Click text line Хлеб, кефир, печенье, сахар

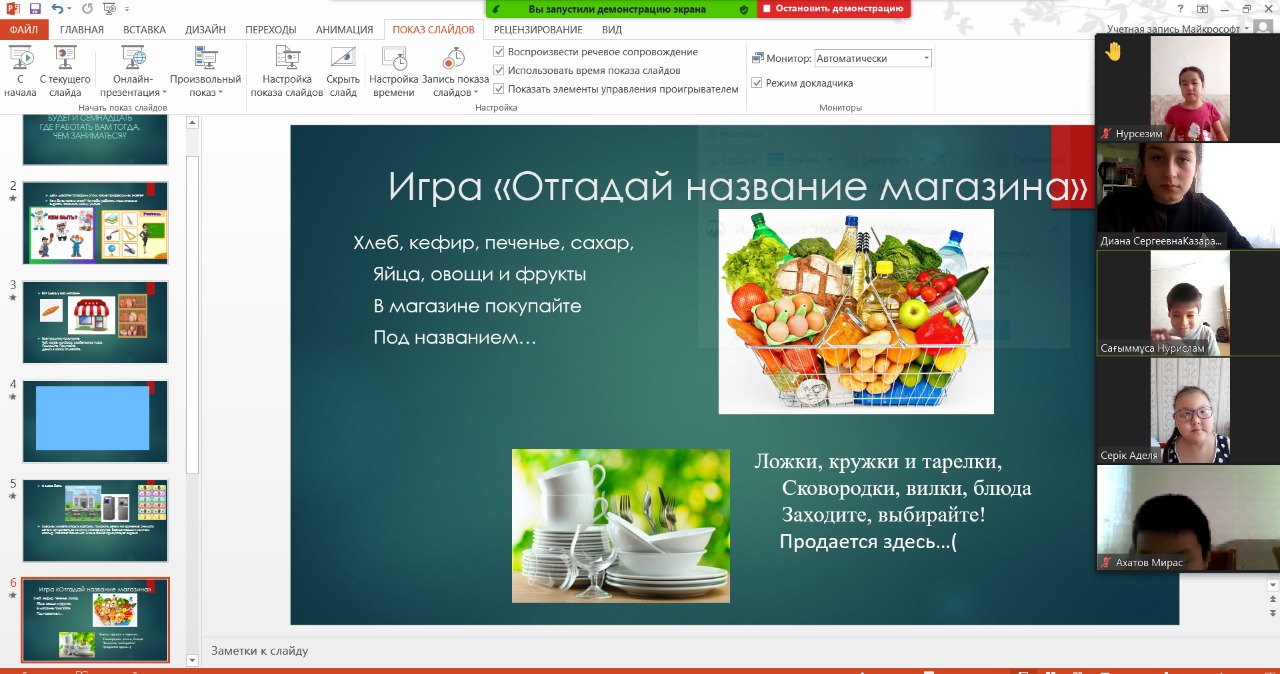(494, 243)
